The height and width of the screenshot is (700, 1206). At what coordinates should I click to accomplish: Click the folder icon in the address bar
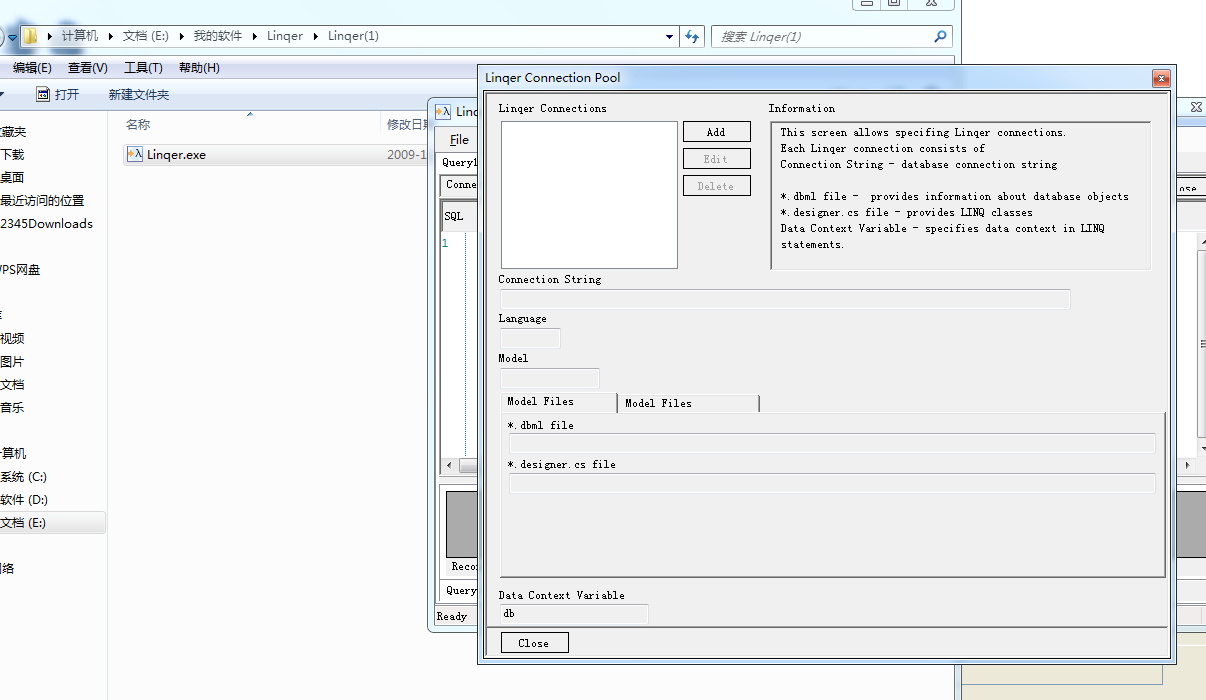coord(30,36)
